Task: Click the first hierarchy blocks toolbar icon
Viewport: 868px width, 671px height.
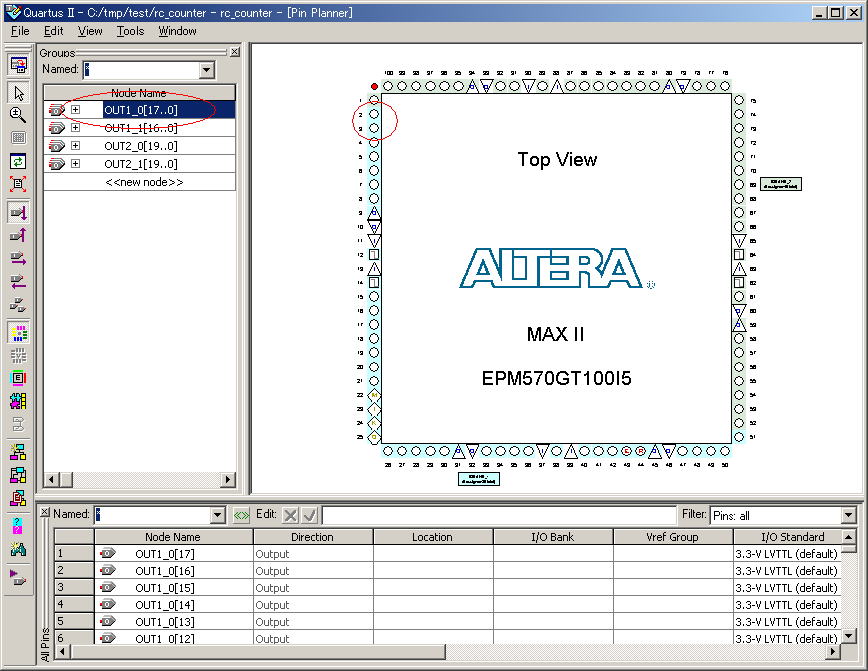Action: pyautogui.click(x=18, y=452)
